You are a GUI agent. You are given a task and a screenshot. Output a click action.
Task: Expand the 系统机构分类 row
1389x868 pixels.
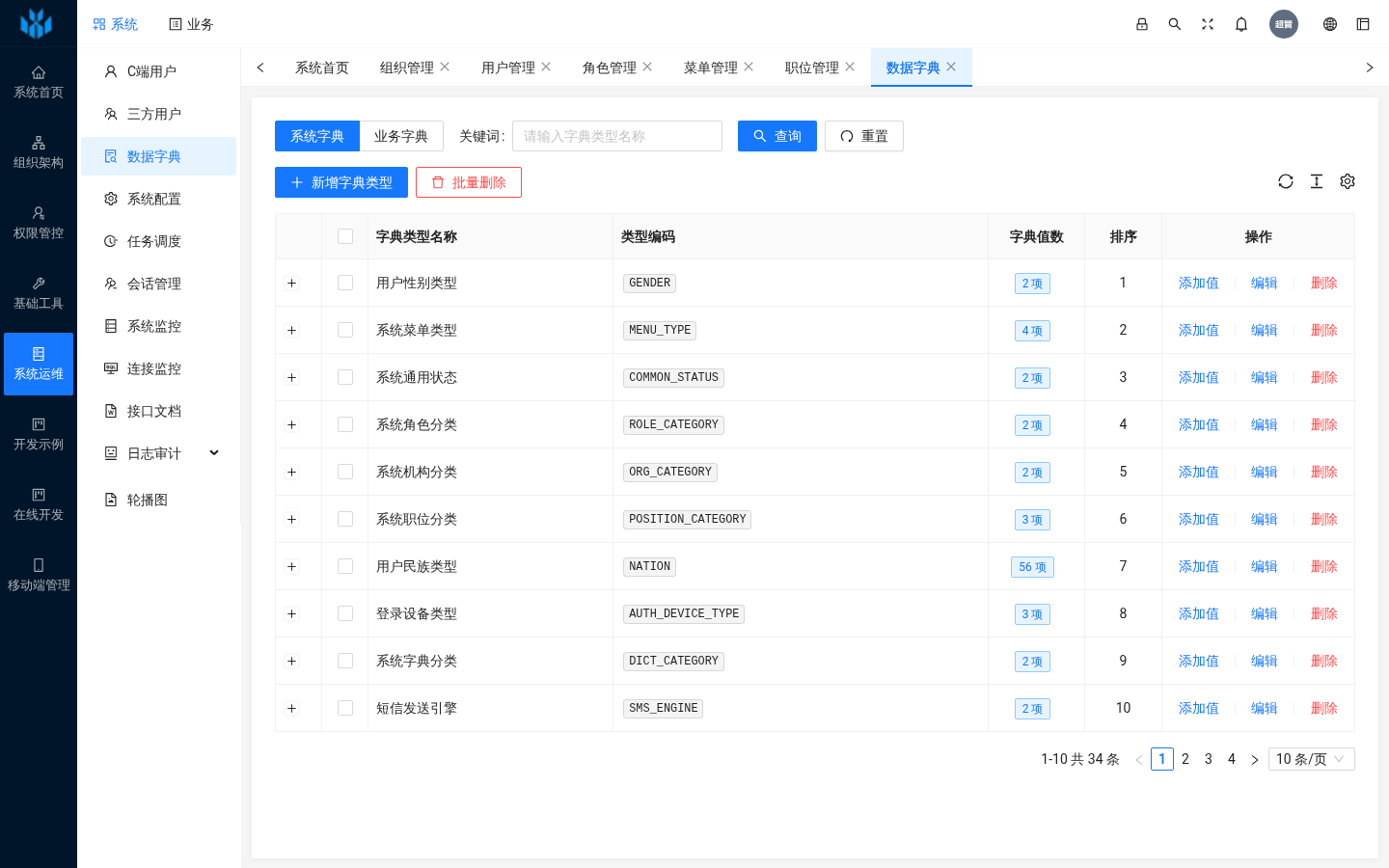291,473
